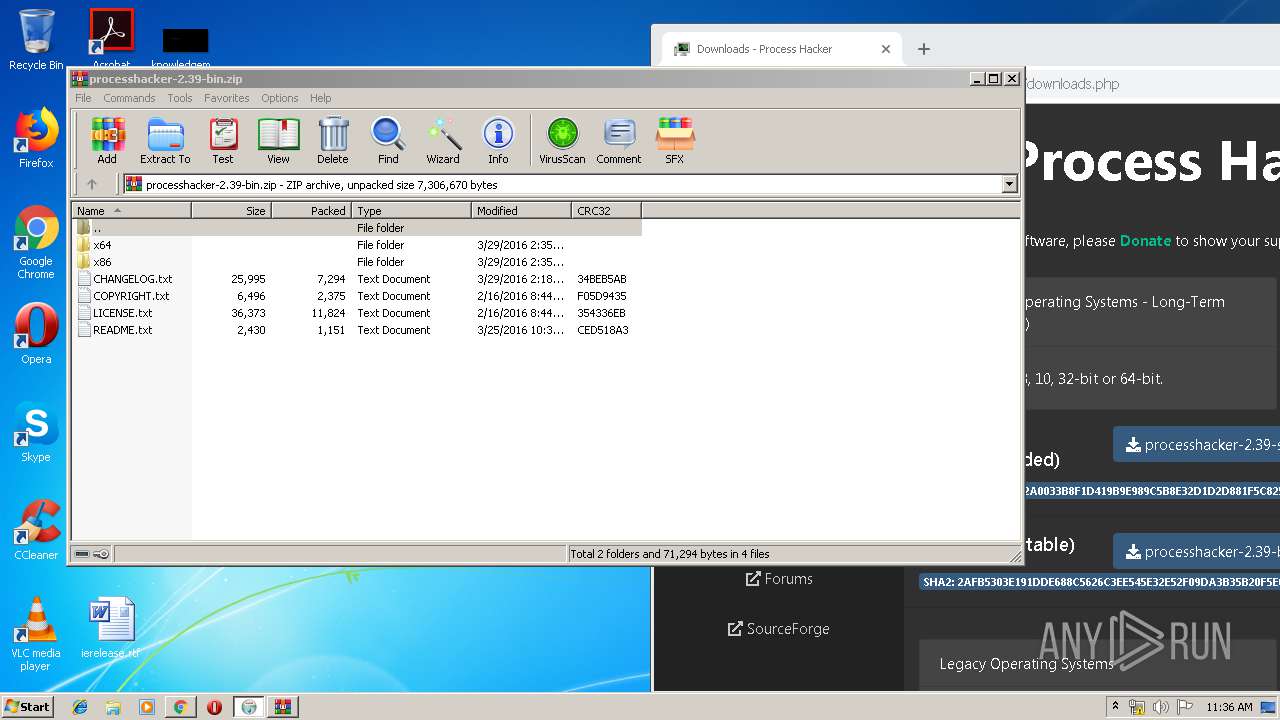This screenshot has height=720, width=1280.
Task: Click the Donate link on the webpage
Action: tap(1145, 241)
